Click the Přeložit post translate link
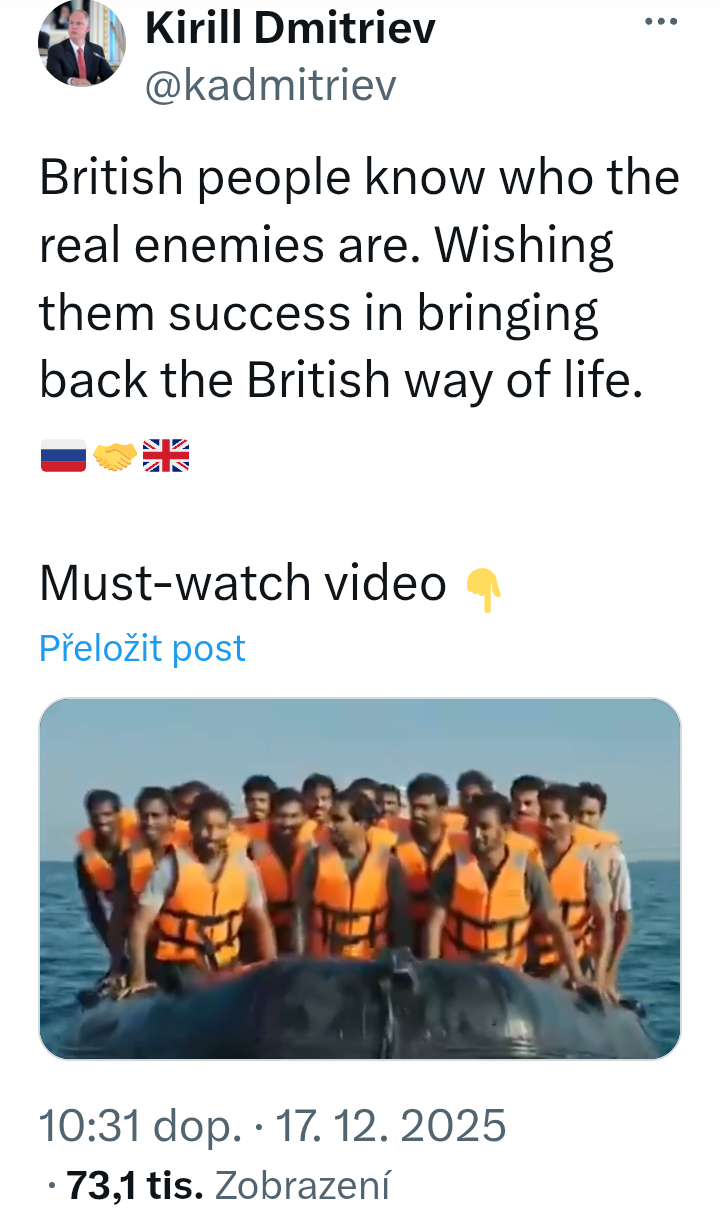The width and height of the screenshot is (720, 1220). pyautogui.click(x=142, y=648)
